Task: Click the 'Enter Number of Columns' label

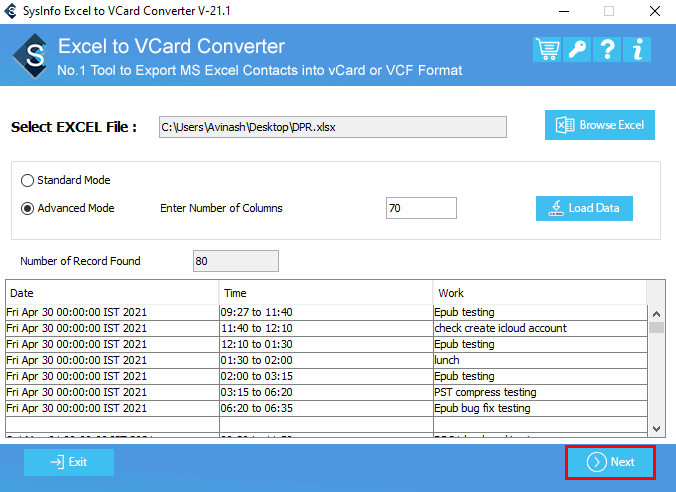Action: tap(221, 208)
